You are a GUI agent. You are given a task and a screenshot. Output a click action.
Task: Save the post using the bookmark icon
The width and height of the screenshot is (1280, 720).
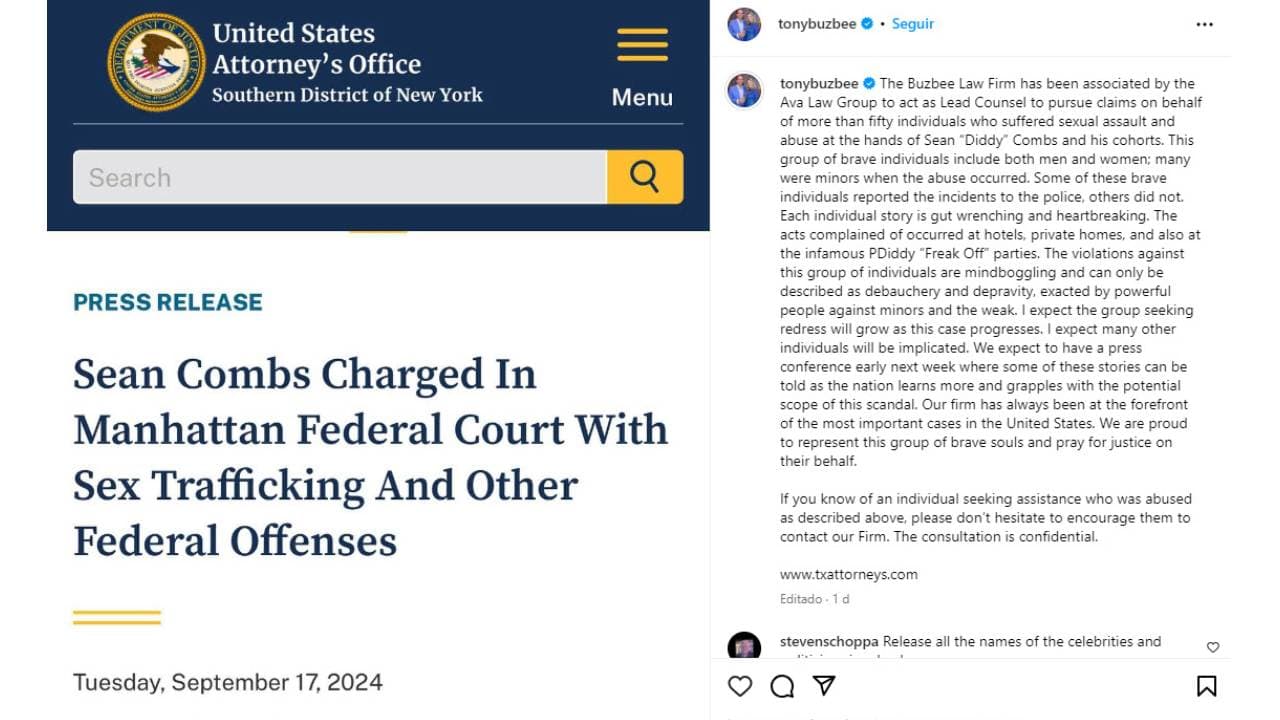click(x=1208, y=686)
